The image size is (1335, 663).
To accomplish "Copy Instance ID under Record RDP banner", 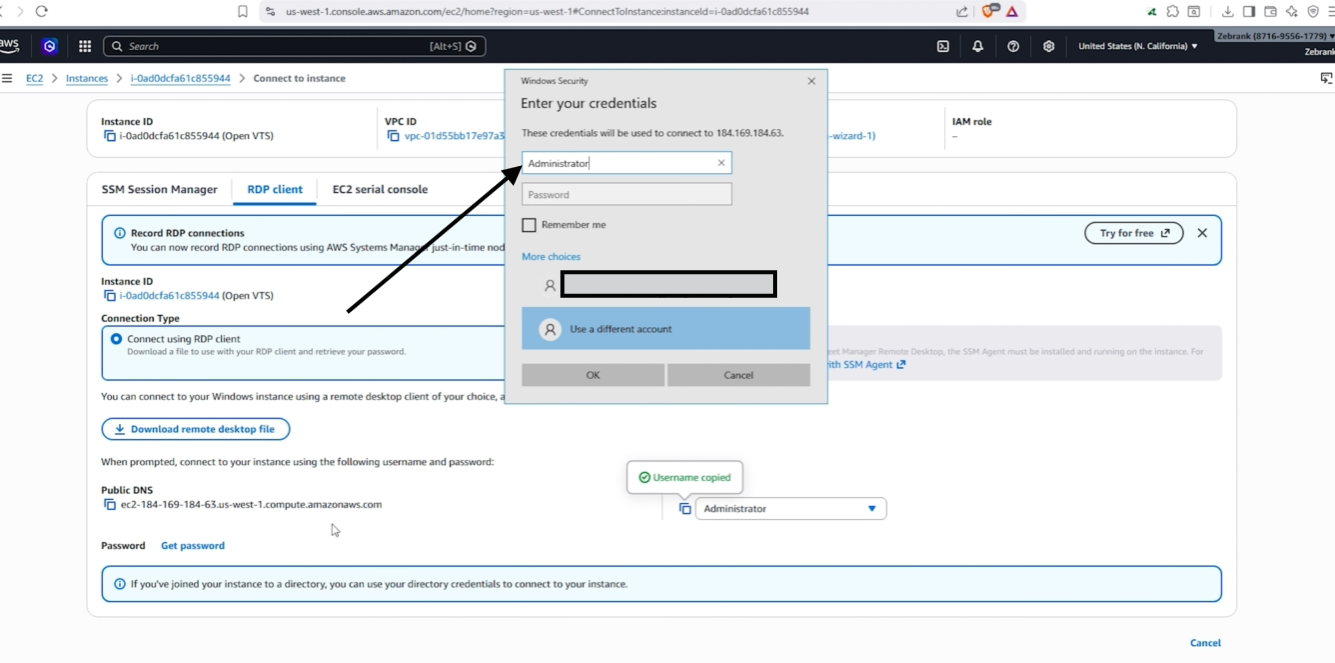I will 109,296.
